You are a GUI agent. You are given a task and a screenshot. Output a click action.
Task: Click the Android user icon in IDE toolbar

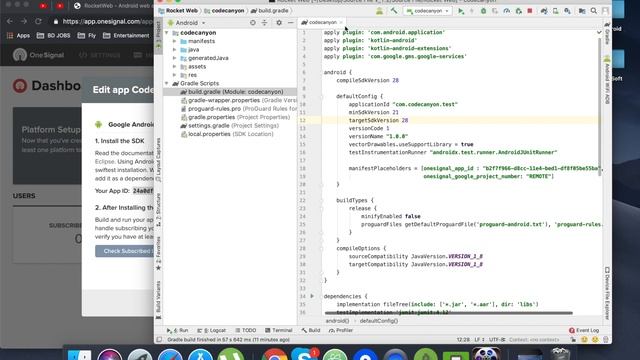coord(379,11)
